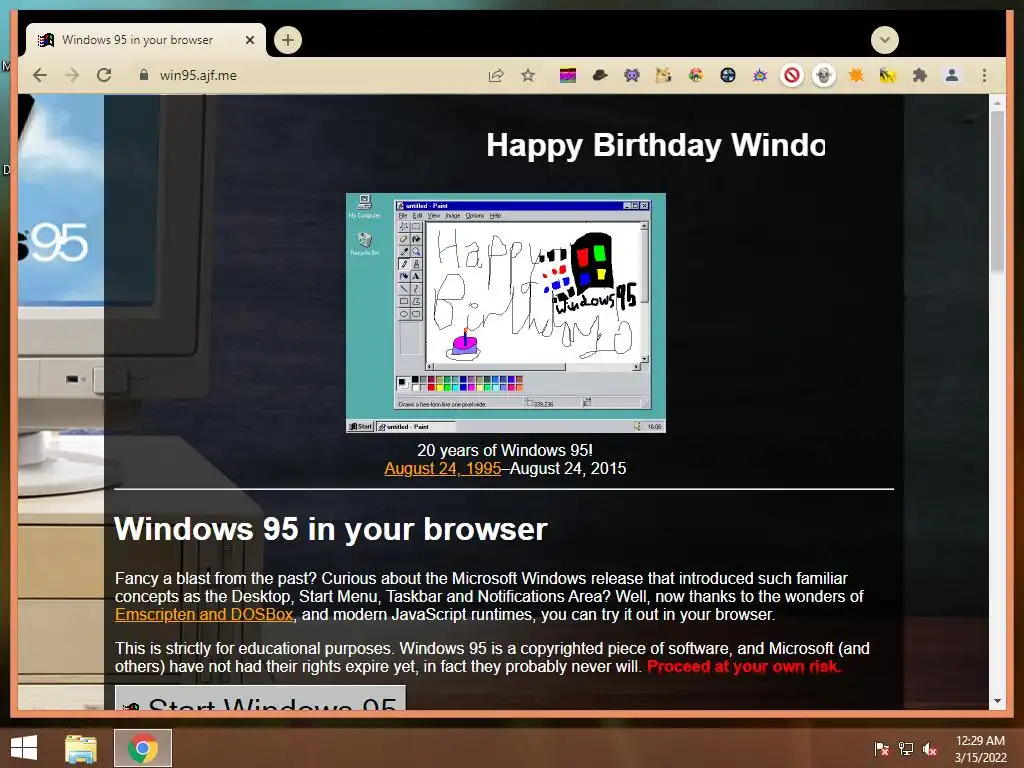Open network status in system tray

tap(906, 748)
